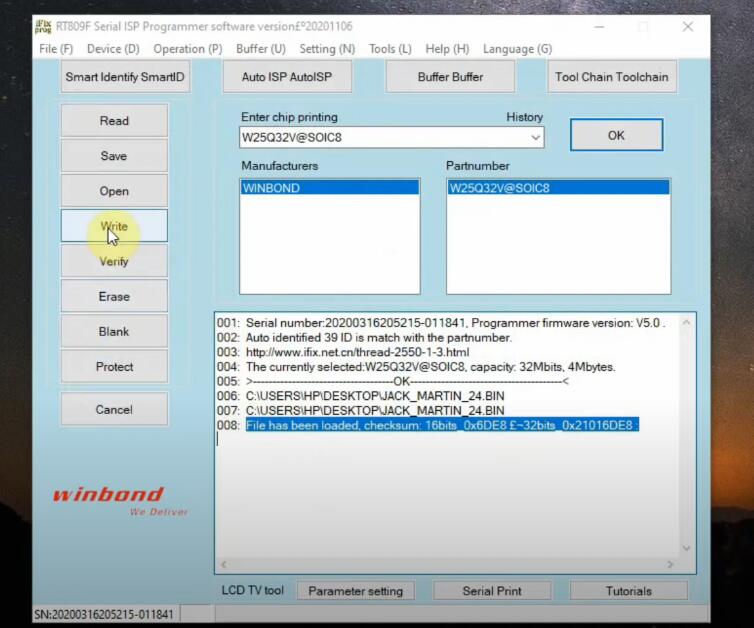Click the Verify button
The height and width of the screenshot is (628, 754).
click(114, 261)
